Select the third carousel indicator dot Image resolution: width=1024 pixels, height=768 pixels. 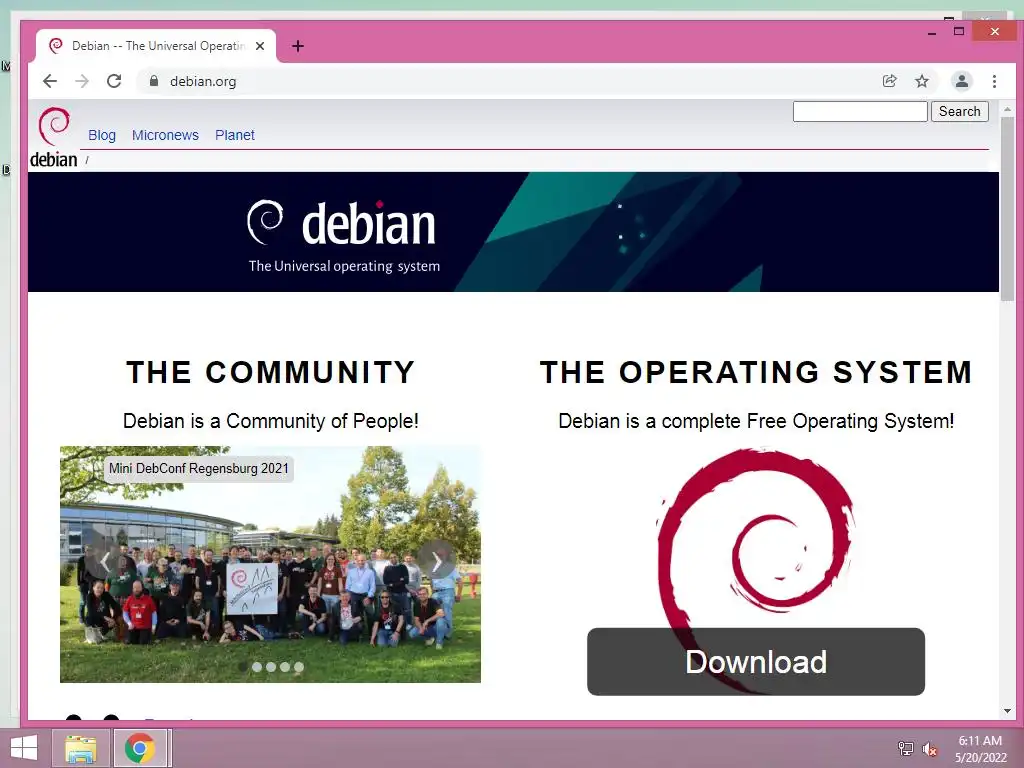pyautogui.click(x=271, y=667)
